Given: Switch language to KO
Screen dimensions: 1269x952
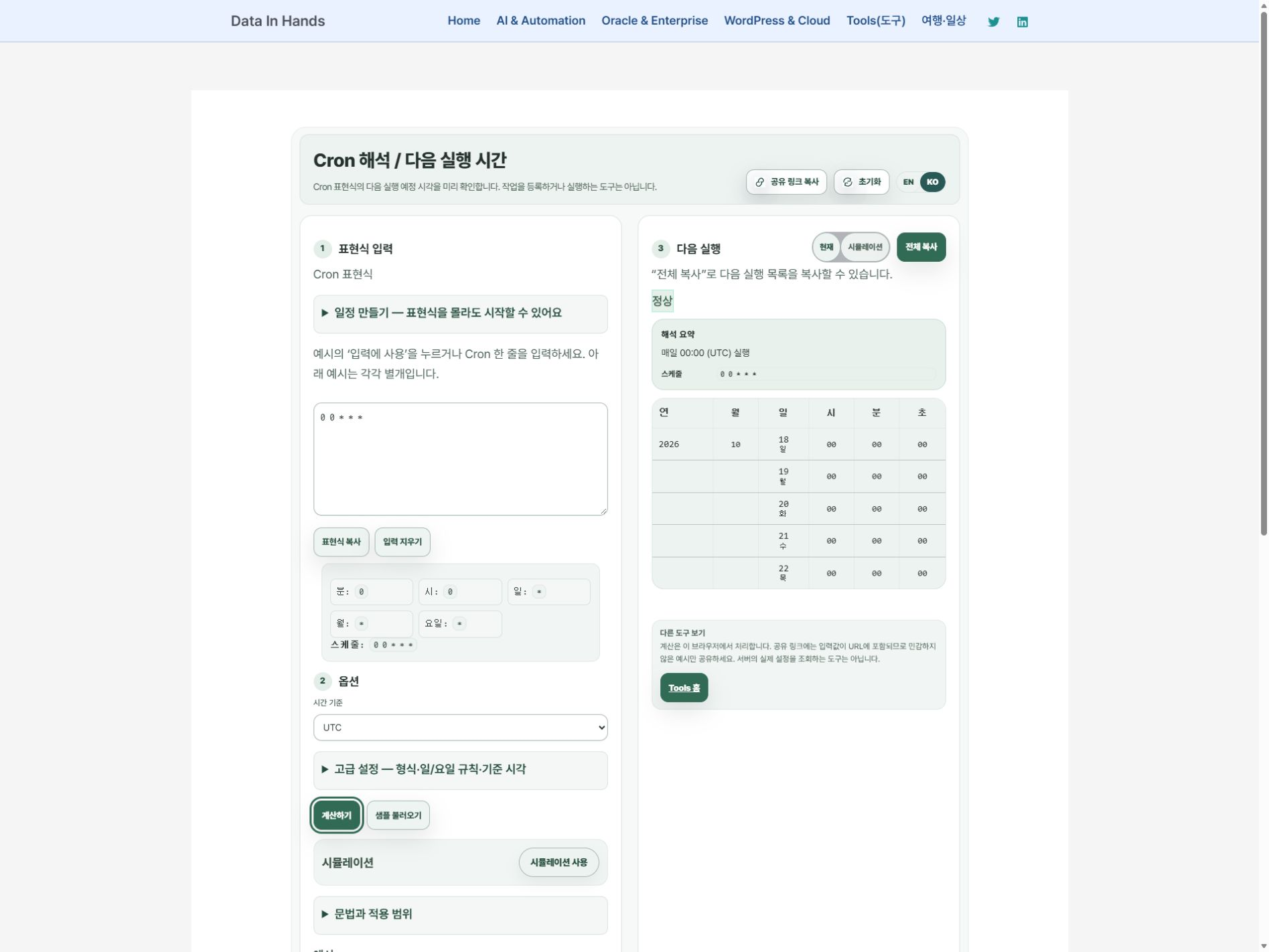Looking at the screenshot, I should point(932,182).
